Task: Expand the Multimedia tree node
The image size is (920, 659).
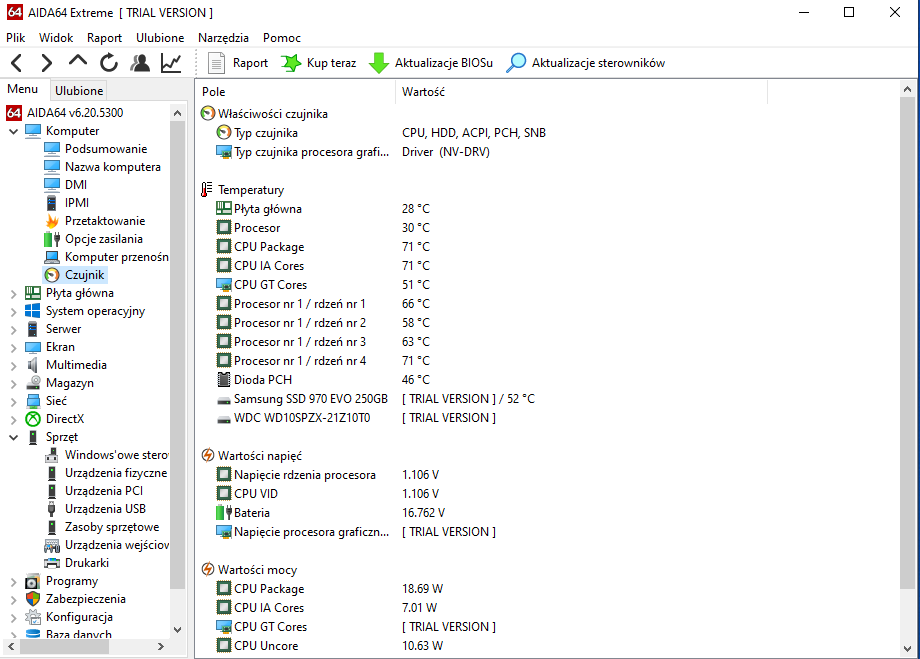Action: pos(13,366)
